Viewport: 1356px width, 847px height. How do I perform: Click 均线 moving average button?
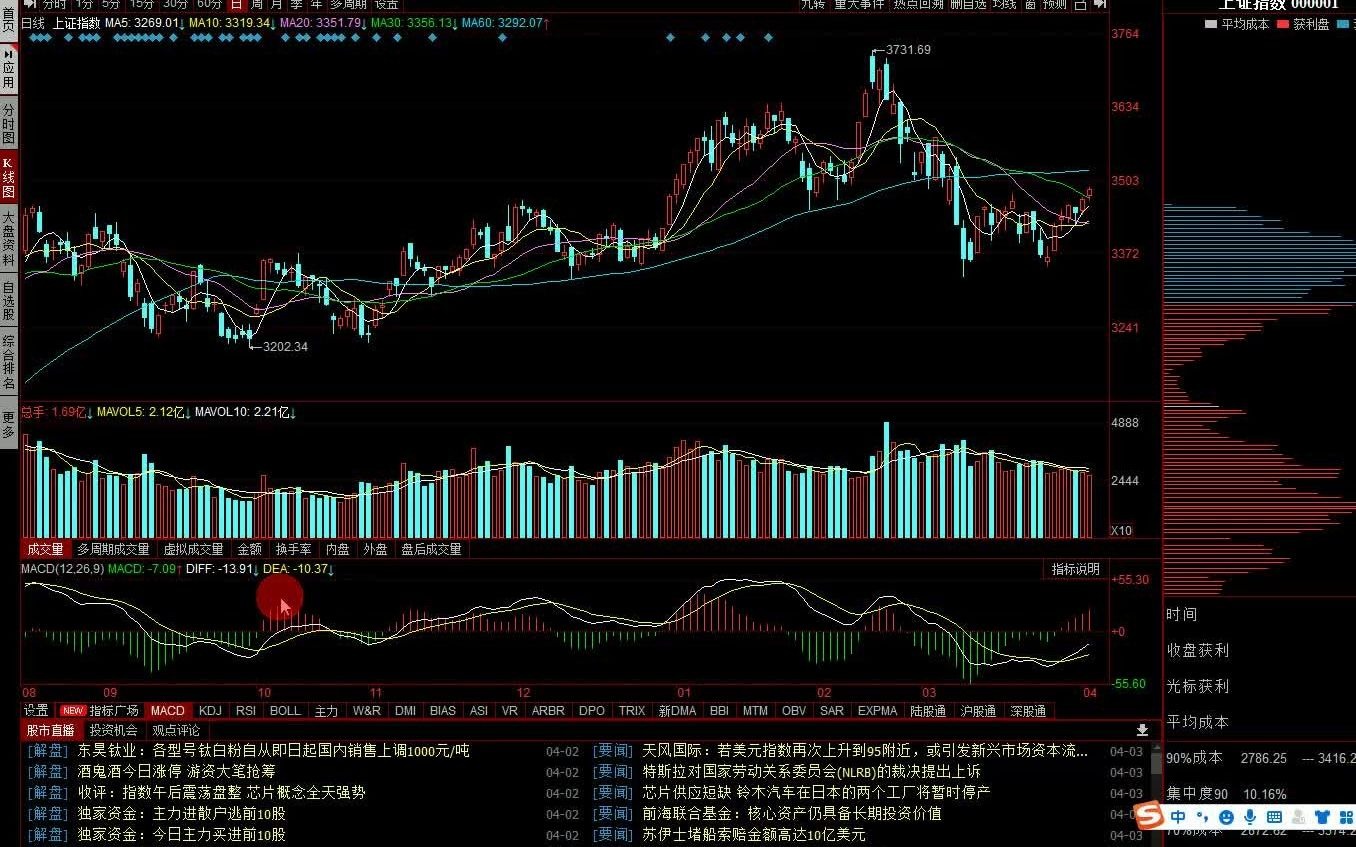(1004, 4)
